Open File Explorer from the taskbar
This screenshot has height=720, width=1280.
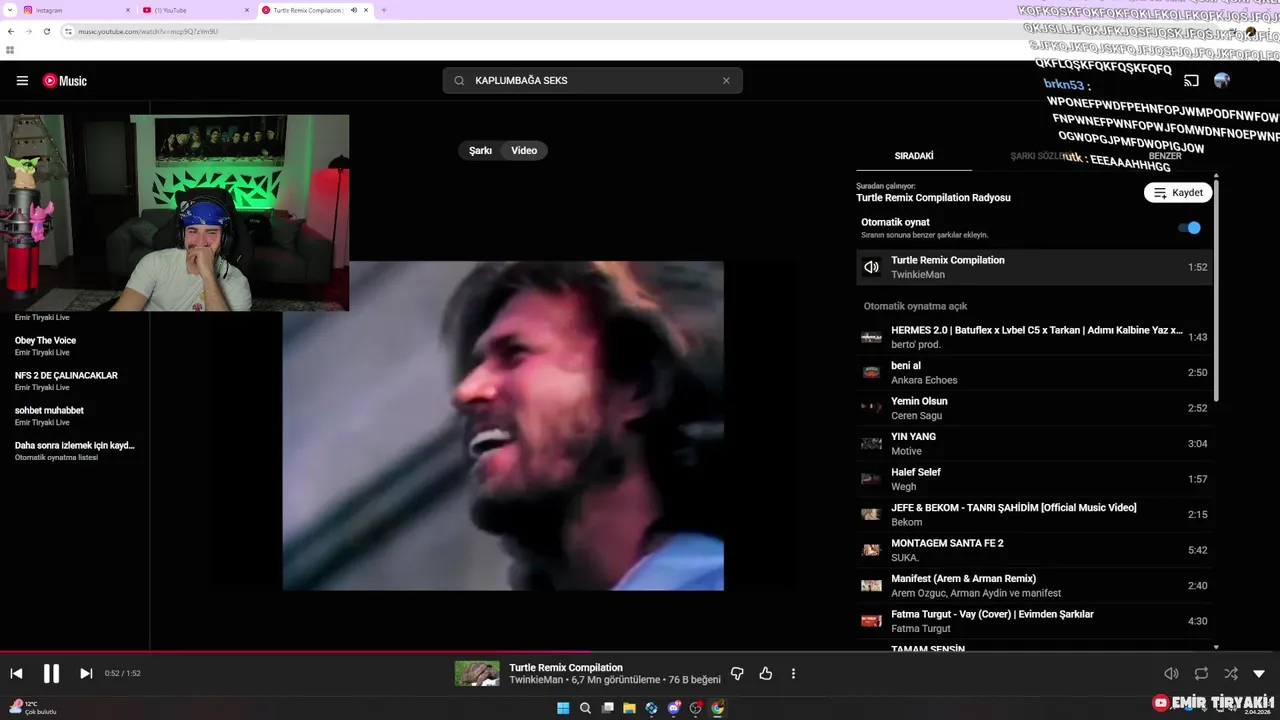tap(629, 708)
